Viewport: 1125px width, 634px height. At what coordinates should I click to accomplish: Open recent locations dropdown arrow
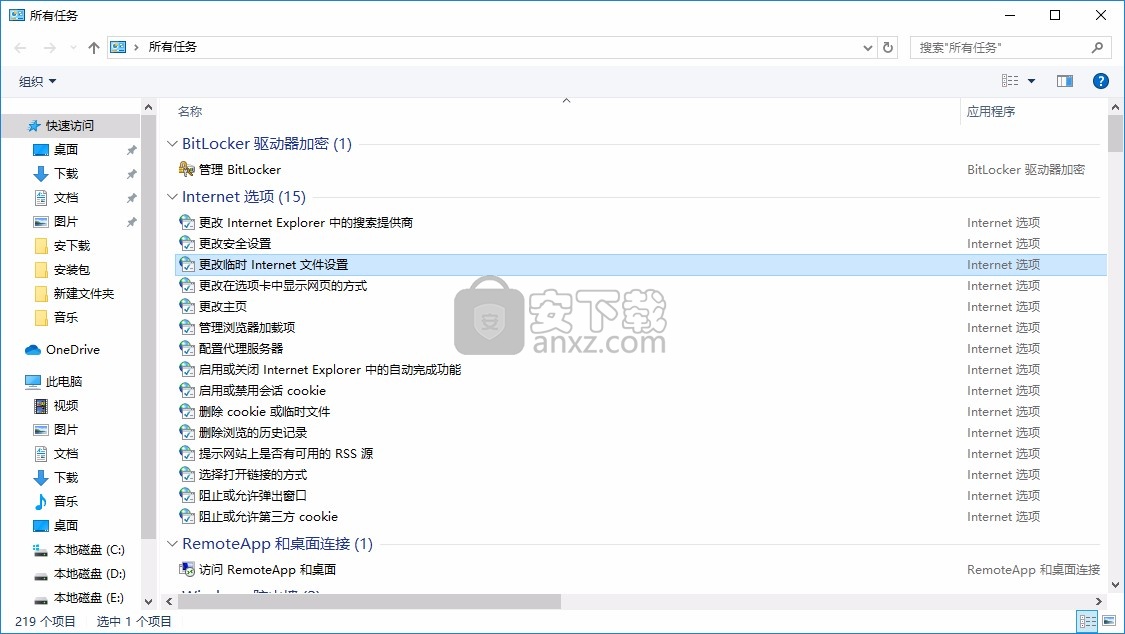pos(72,47)
